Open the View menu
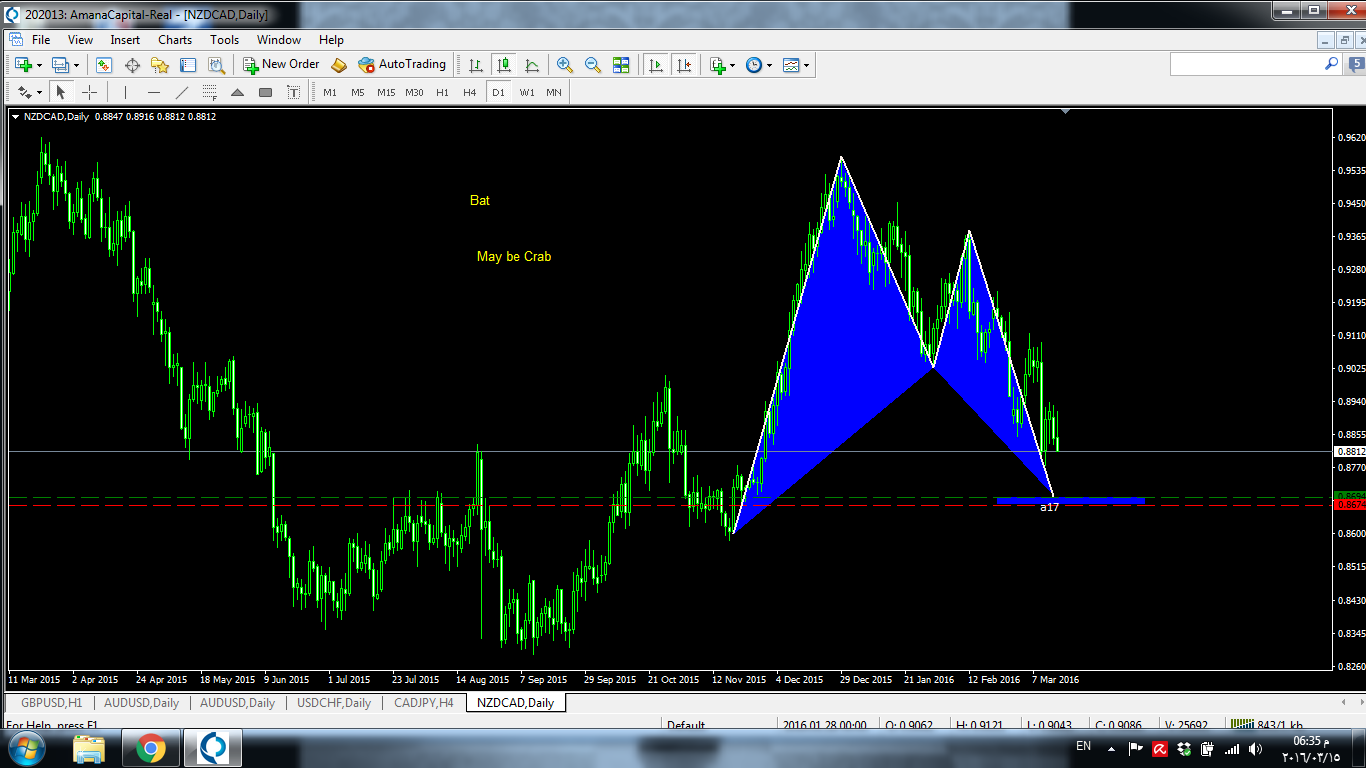This screenshot has width=1366, height=768. coord(80,40)
